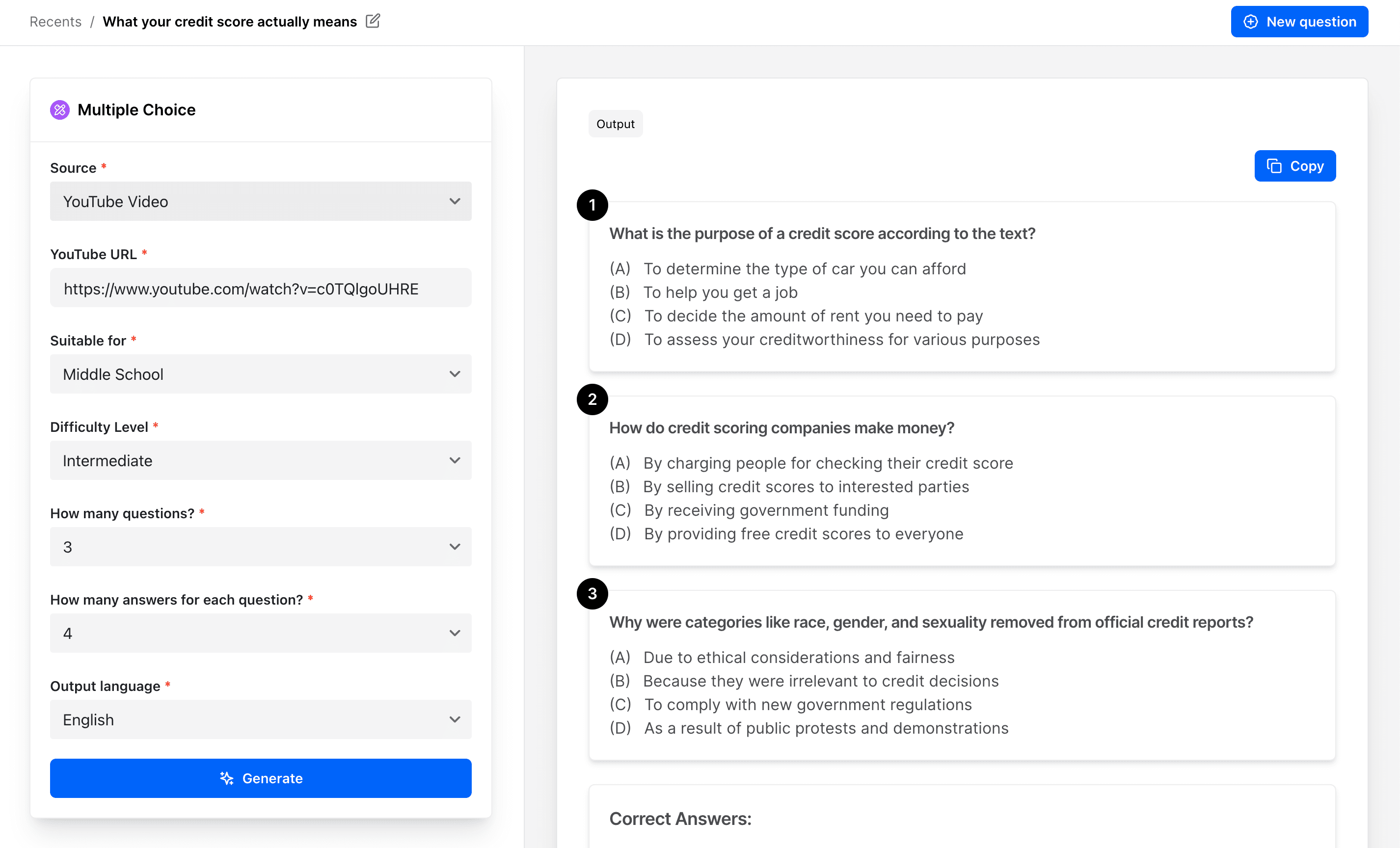The height and width of the screenshot is (848, 1400).
Task: Copy the generated quiz output
Action: coord(1295,166)
